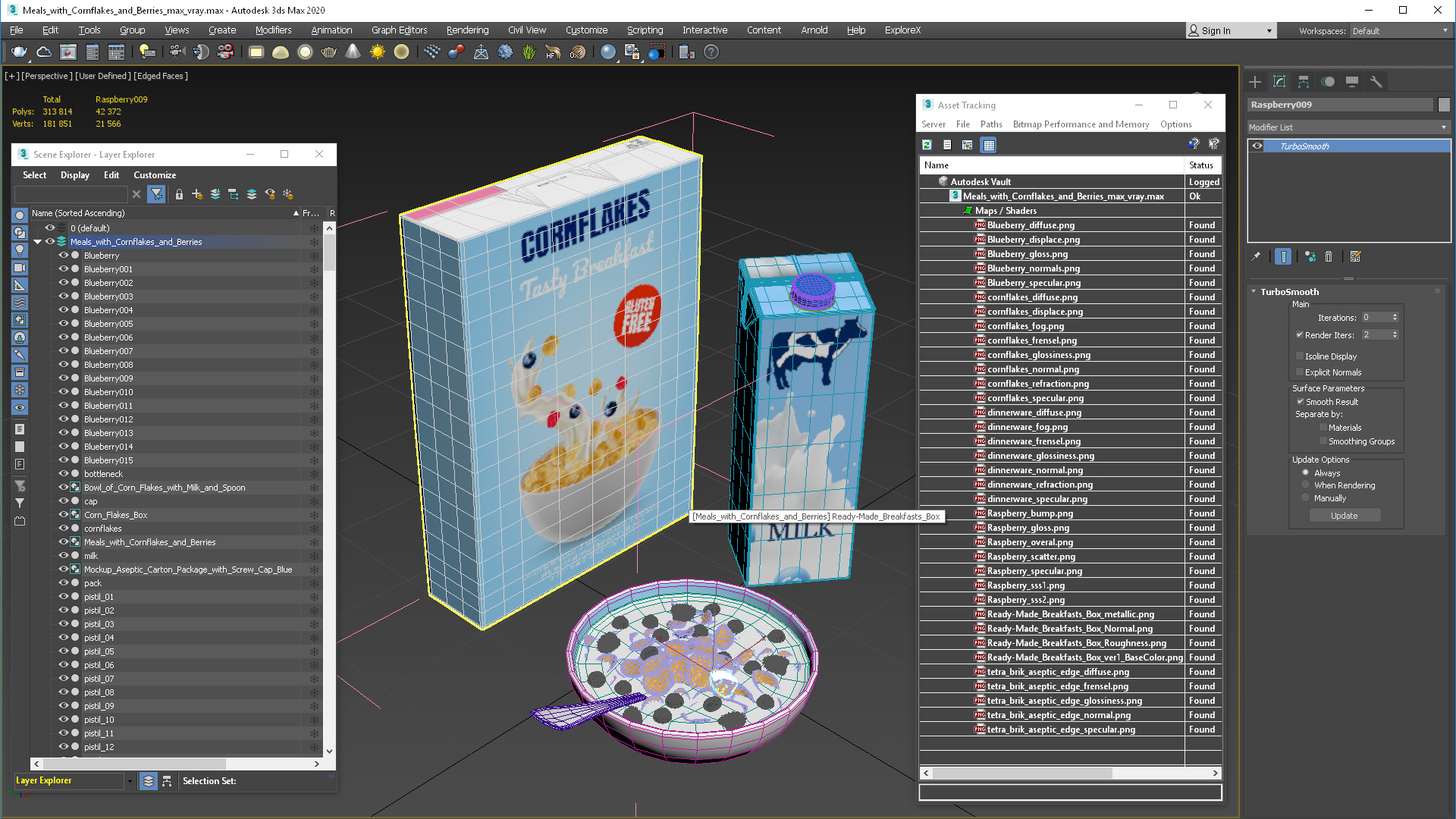1456x819 pixels.
Task: Open the Layer Explorer dropdown arrow at bottom
Action: point(130,781)
